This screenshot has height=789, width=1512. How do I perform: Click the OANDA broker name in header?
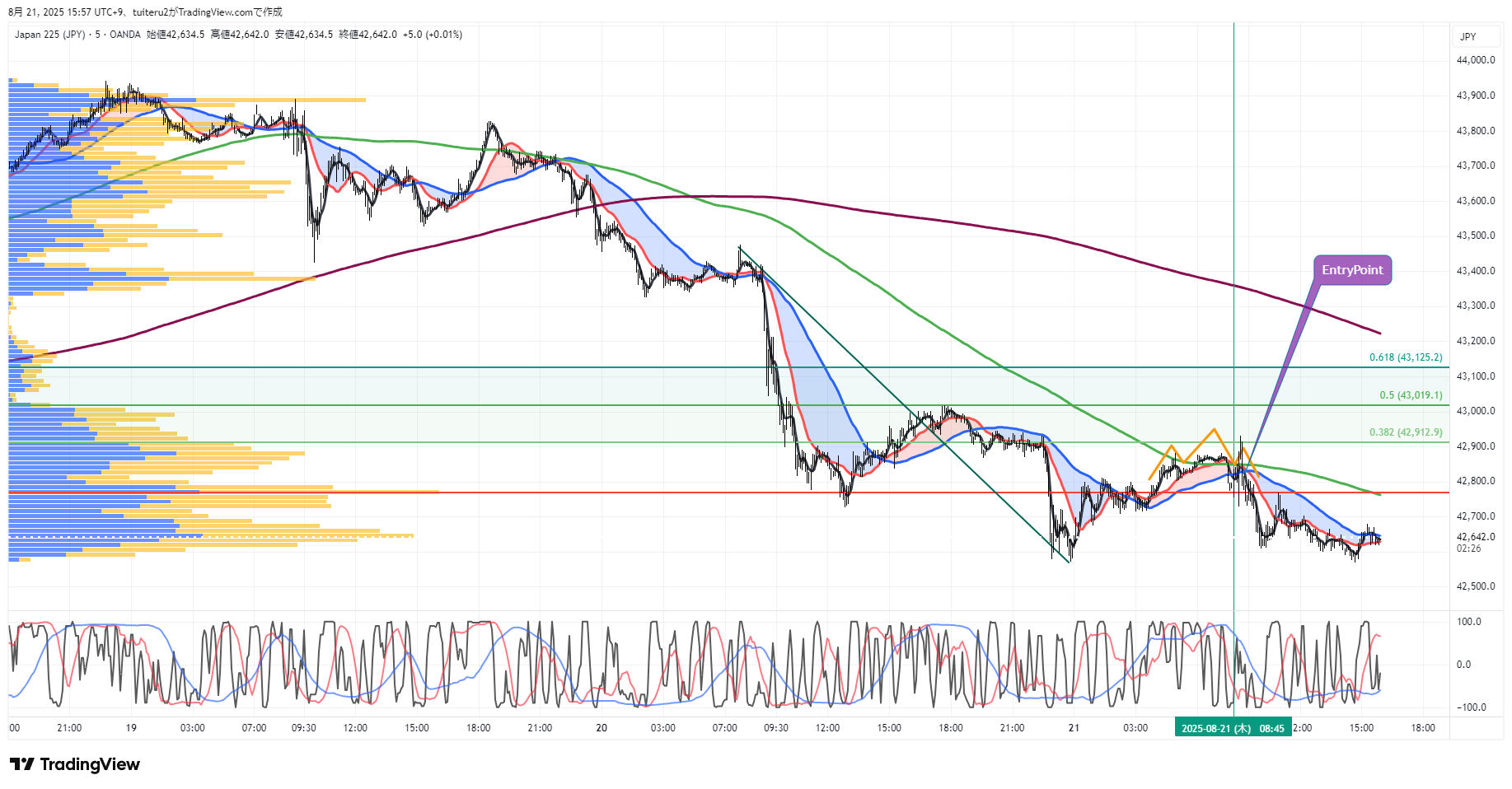[125, 35]
